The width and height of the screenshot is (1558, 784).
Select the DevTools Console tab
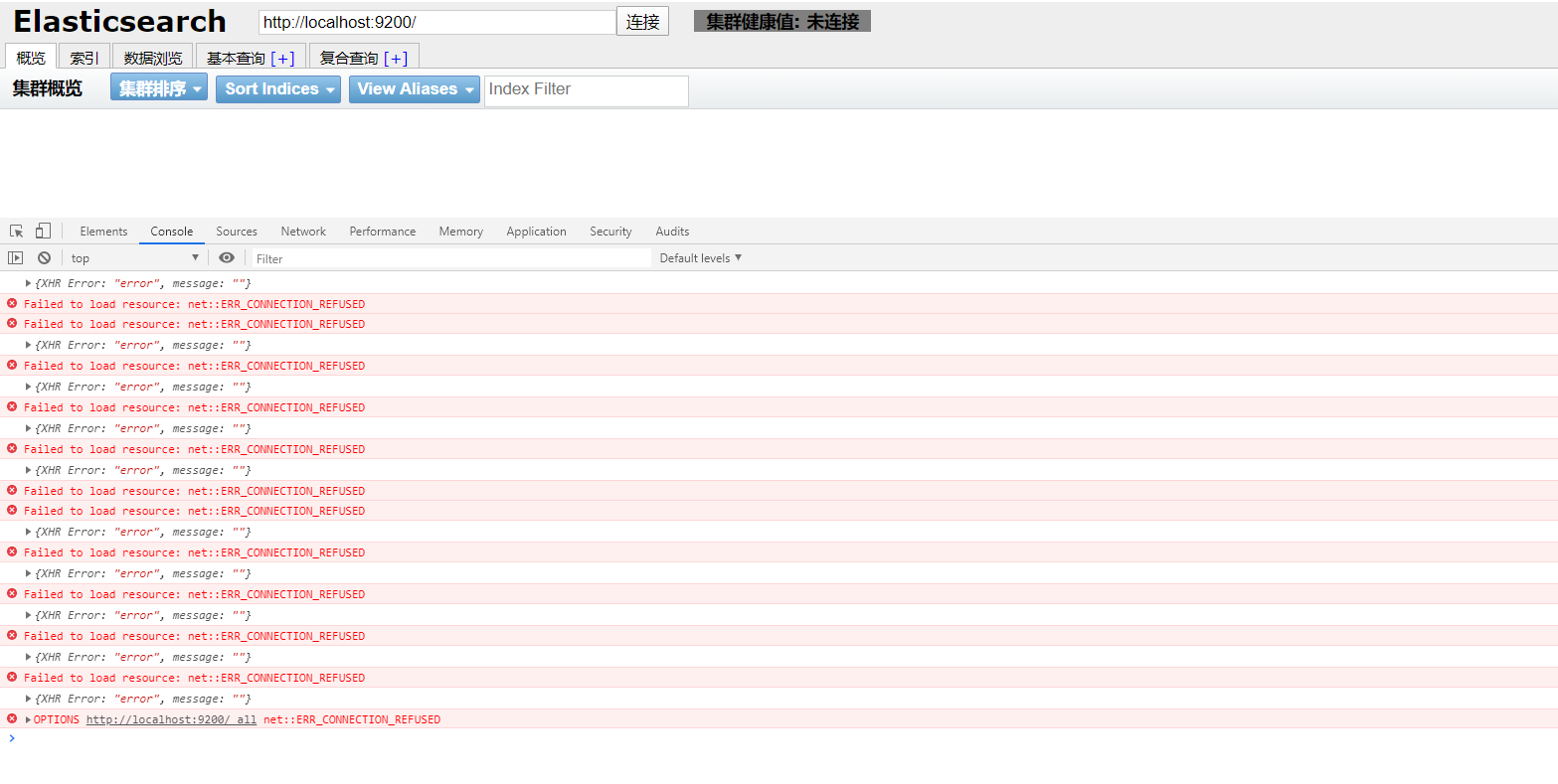click(172, 231)
